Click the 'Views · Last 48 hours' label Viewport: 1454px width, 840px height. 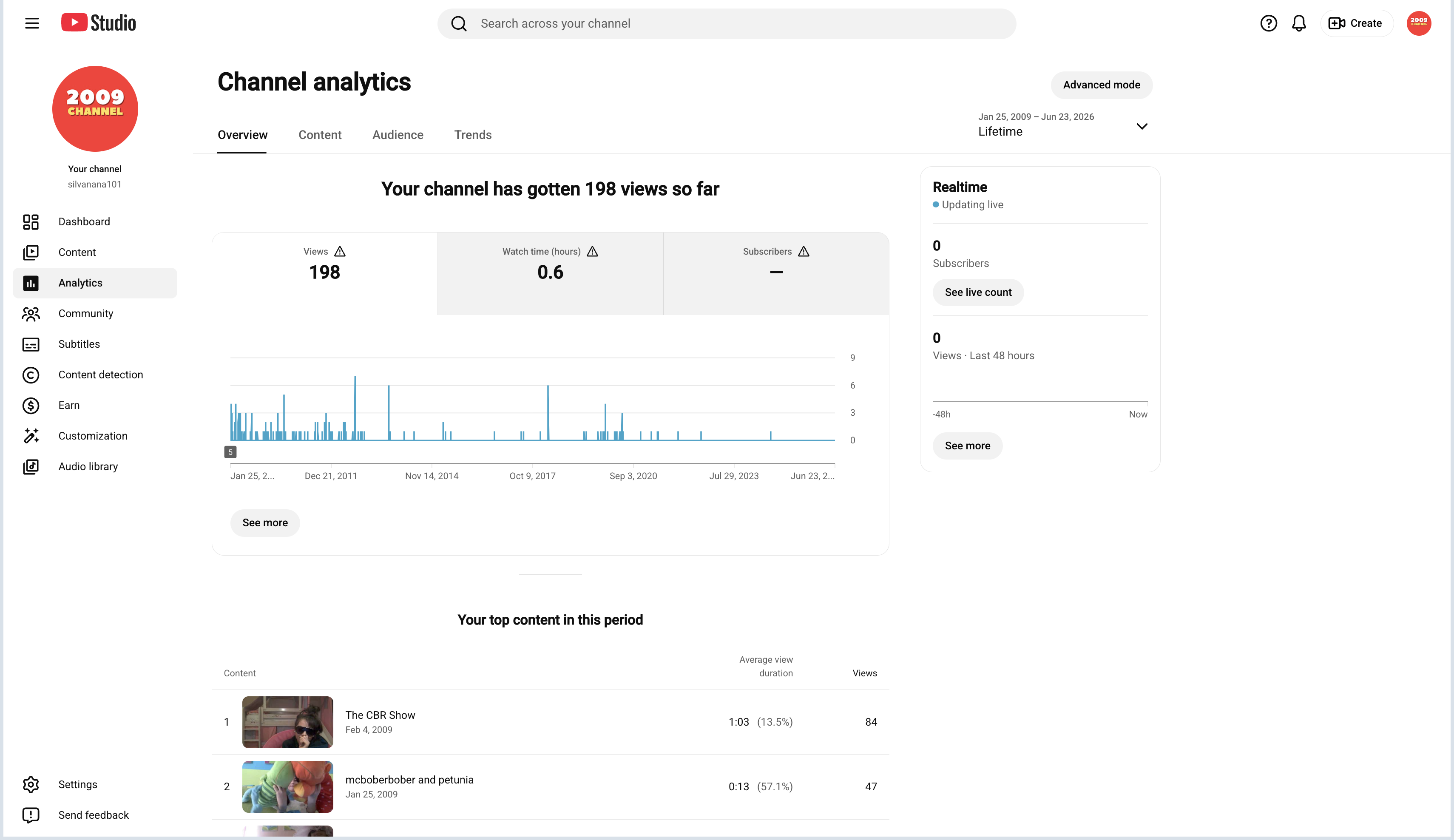983,355
